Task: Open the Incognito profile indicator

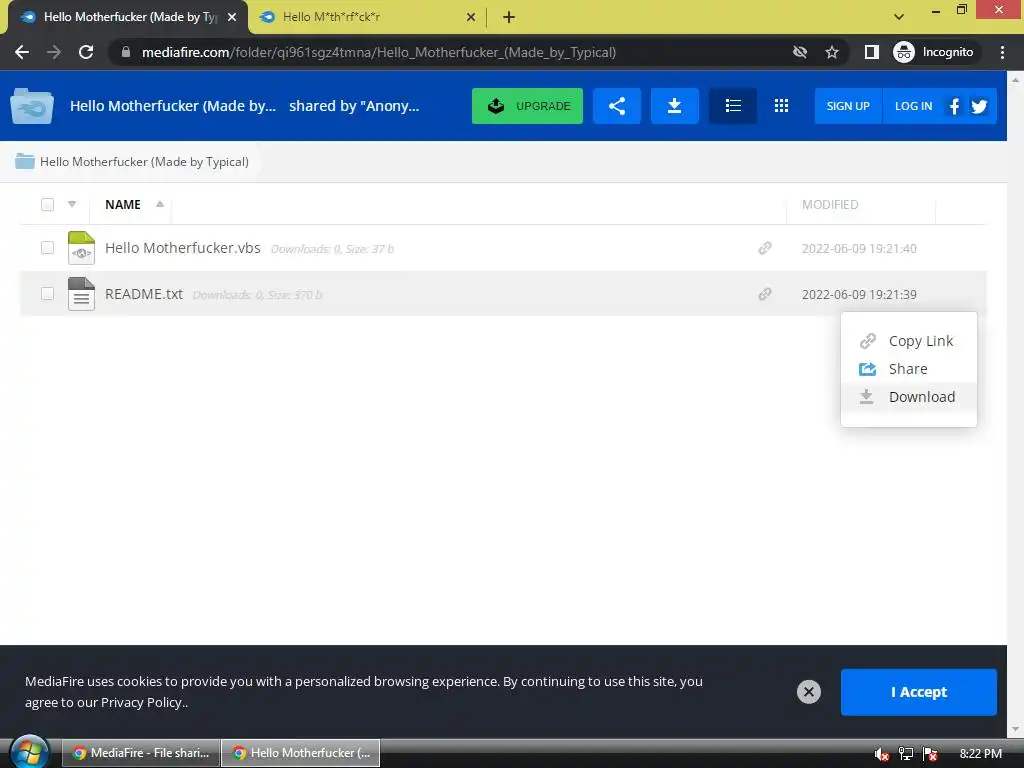Action: click(x=934, y=52)
